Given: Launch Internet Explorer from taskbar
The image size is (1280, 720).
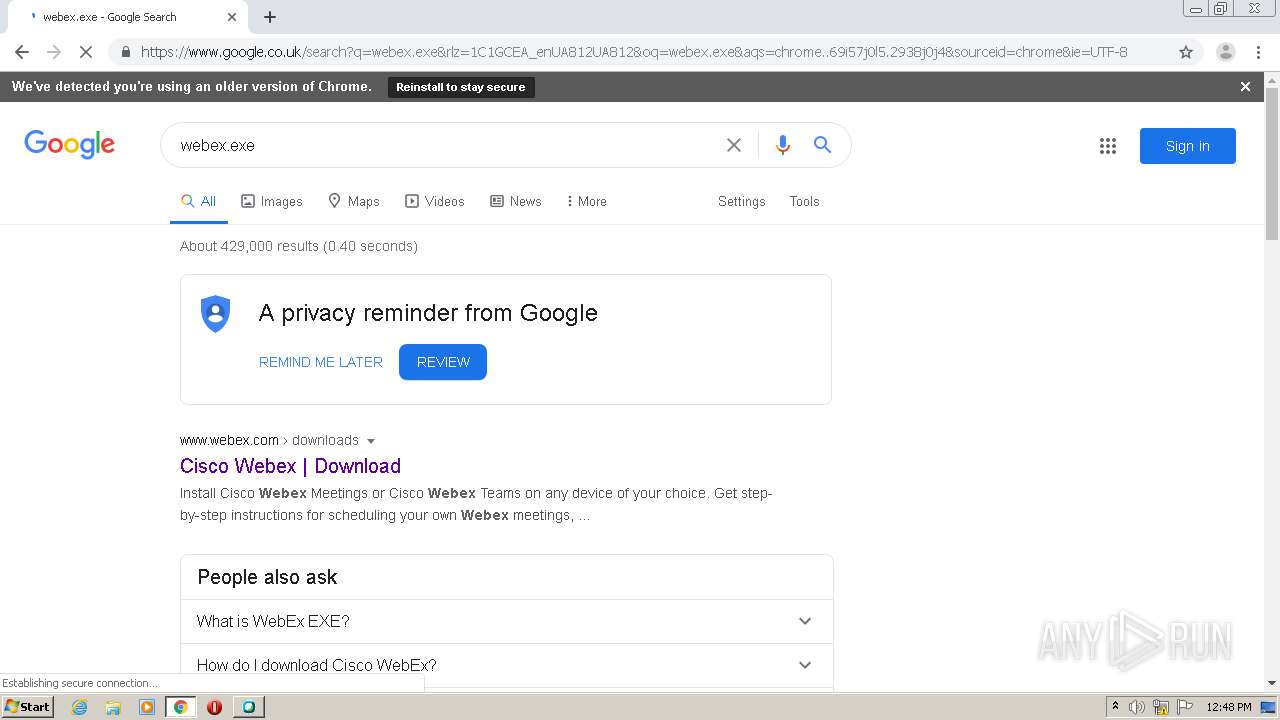Looking at the screenshot, I should [79, 707].
